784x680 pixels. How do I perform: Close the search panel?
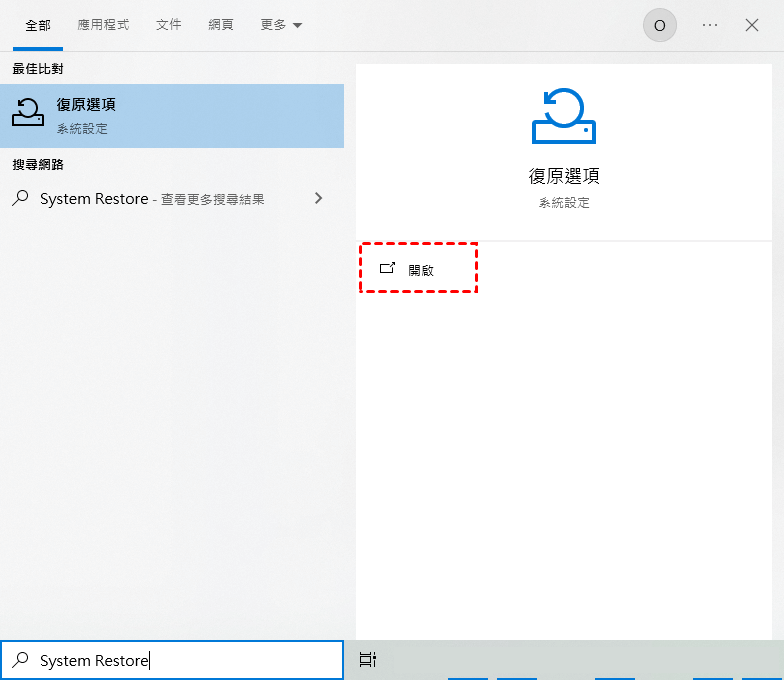pos(752,25)
